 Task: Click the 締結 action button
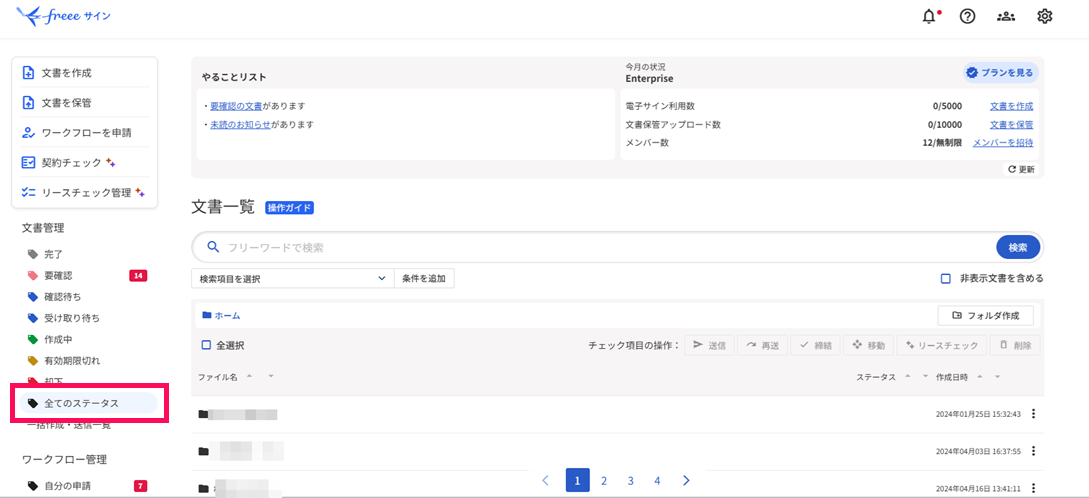[x=815, y=345]
